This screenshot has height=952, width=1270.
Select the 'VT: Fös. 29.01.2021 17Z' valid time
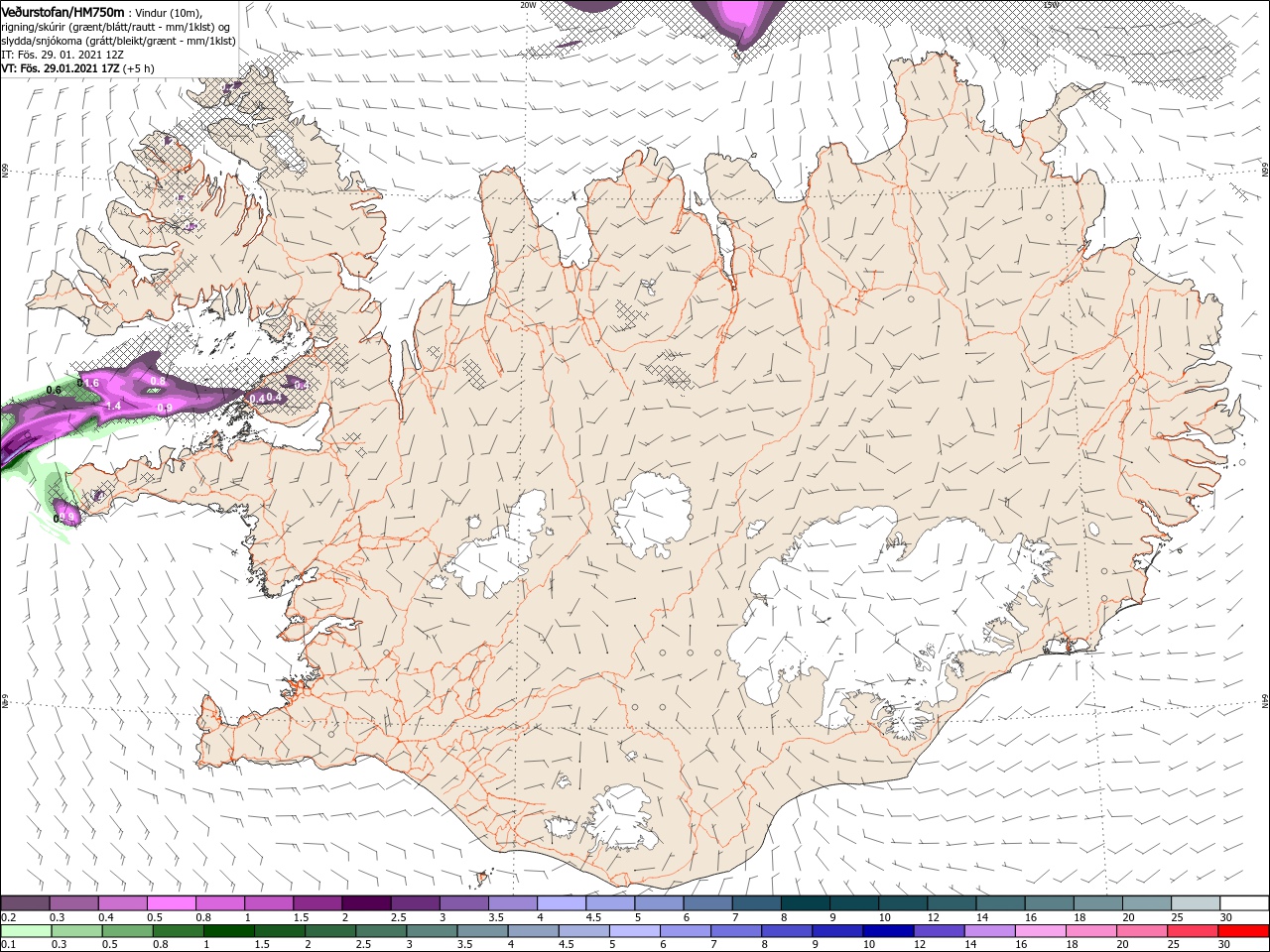(61, 68)
